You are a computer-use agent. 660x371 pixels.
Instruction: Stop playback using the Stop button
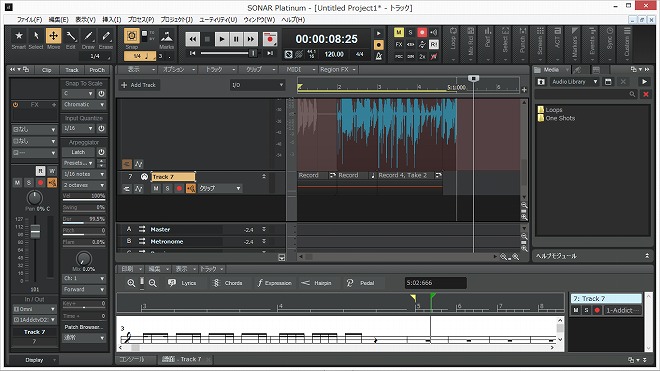click(x=207, y=39)
